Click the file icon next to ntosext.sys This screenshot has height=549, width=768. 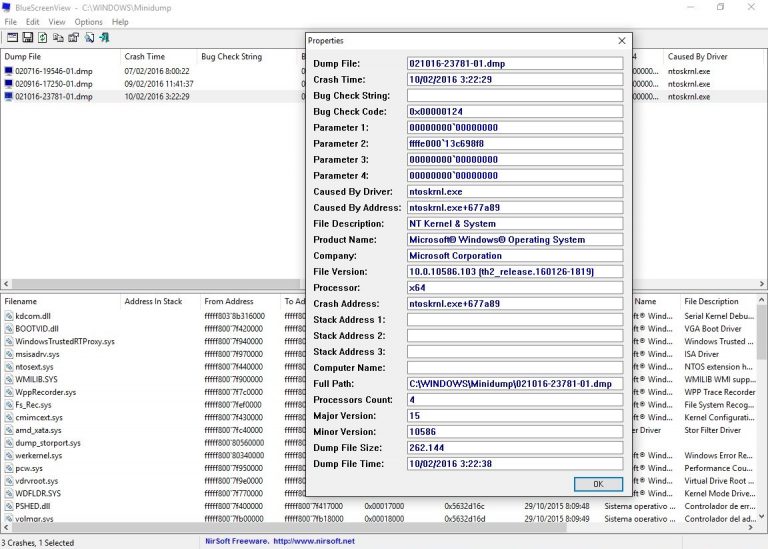9,367
